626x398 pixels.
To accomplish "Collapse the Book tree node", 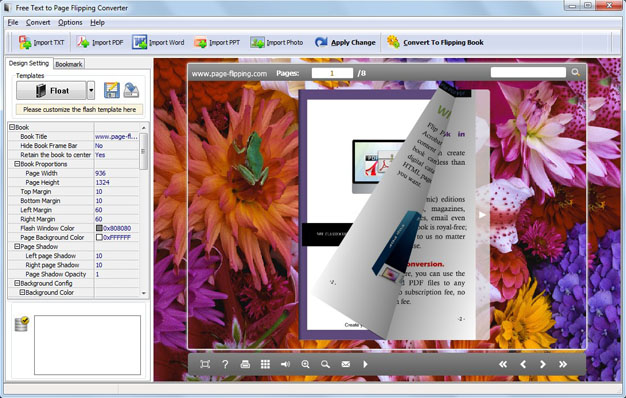I will [x=12, y=127].
